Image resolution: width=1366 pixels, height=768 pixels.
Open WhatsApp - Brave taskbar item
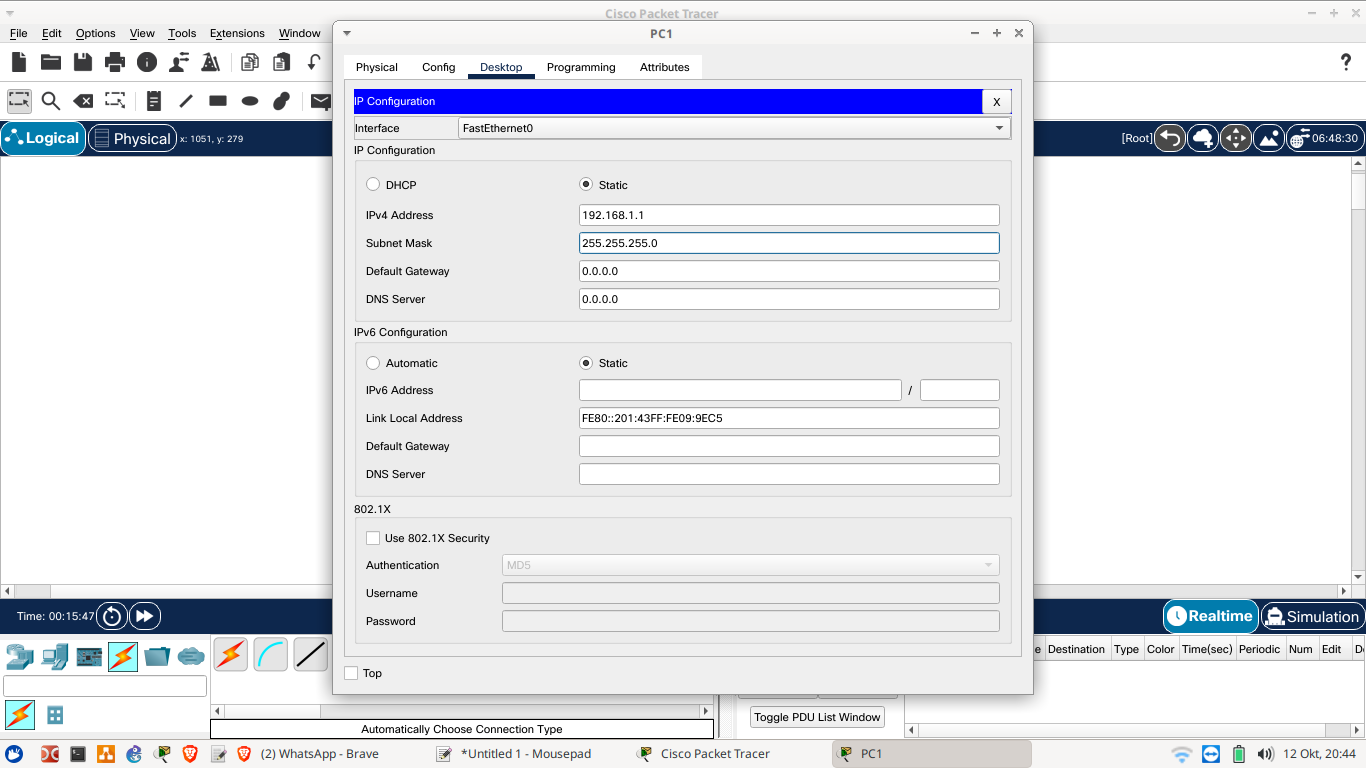point(308,754)
